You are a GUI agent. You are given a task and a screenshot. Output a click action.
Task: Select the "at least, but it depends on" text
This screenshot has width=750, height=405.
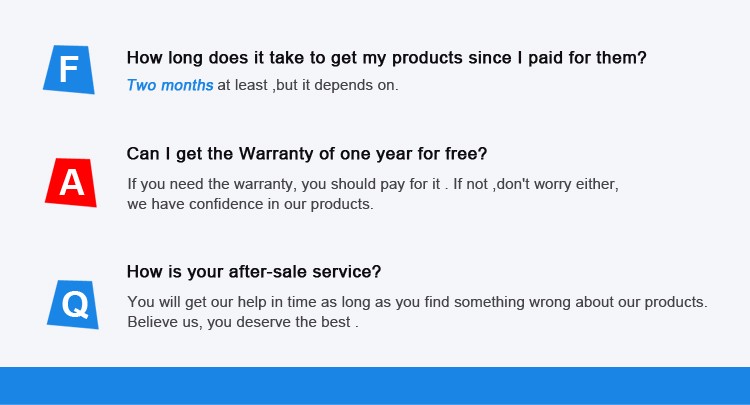pos(308,85)
